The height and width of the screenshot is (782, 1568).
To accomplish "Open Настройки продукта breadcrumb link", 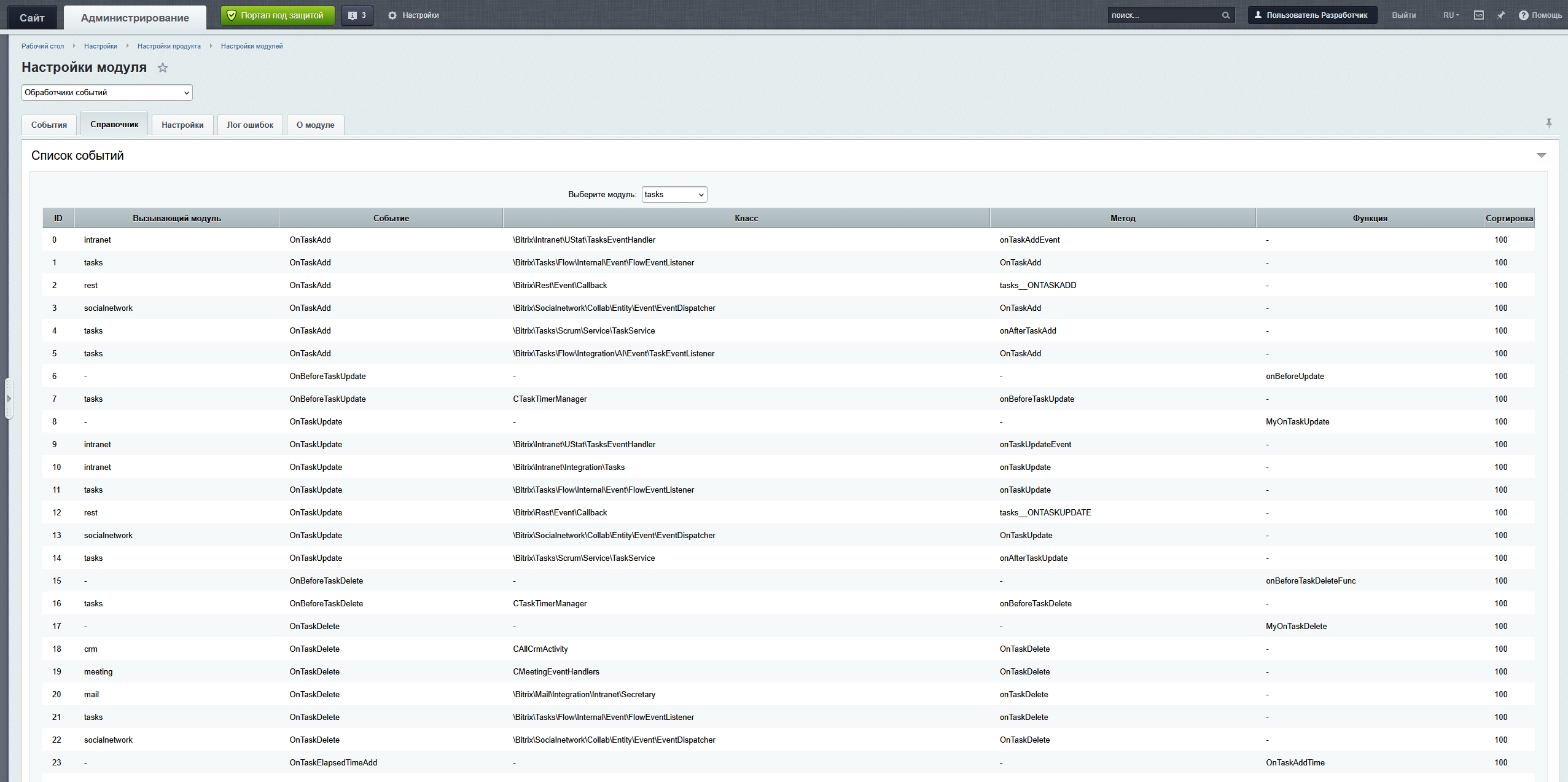I will pos(169,46).
